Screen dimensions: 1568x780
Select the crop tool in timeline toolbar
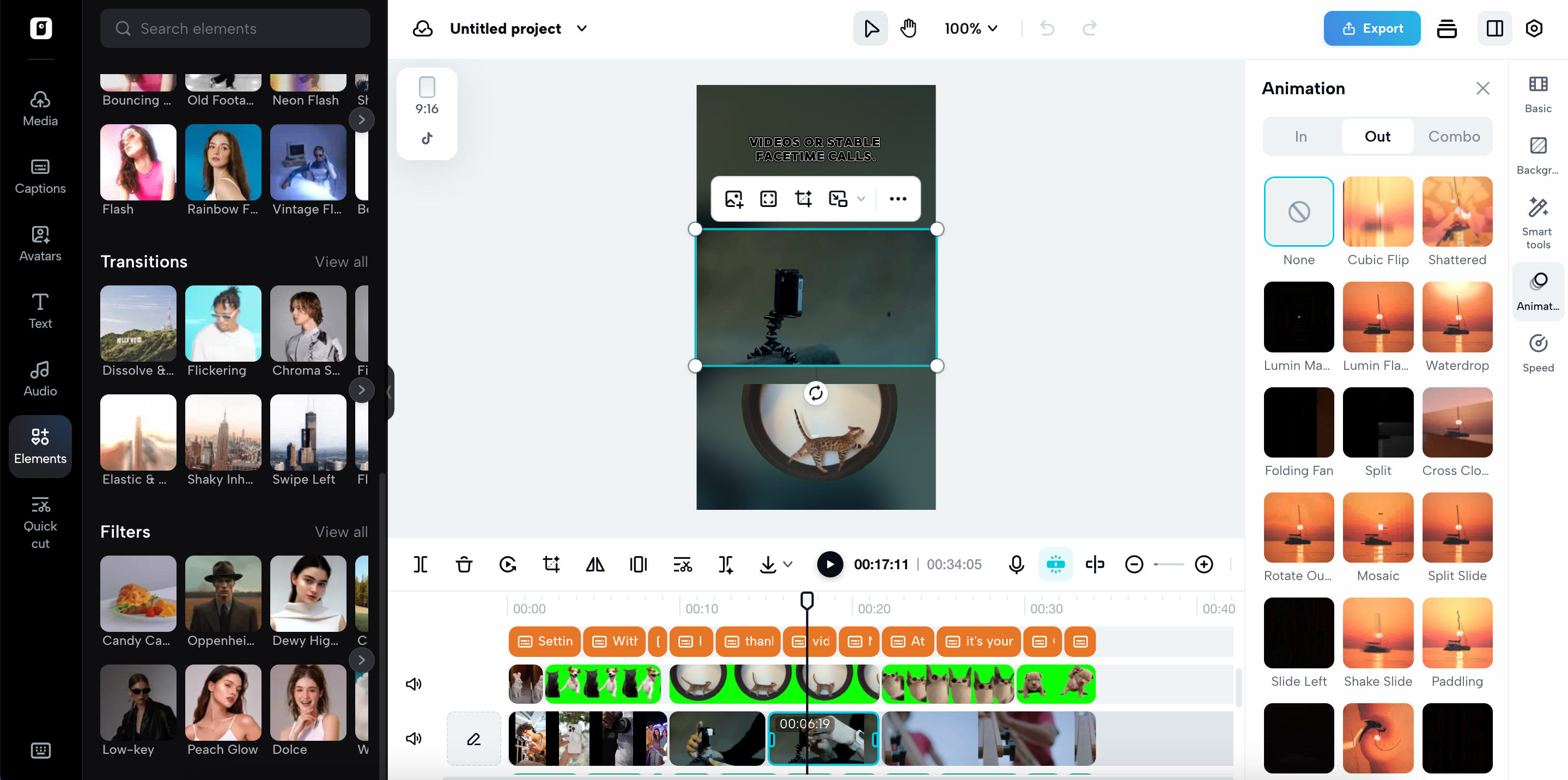(551, 565)
